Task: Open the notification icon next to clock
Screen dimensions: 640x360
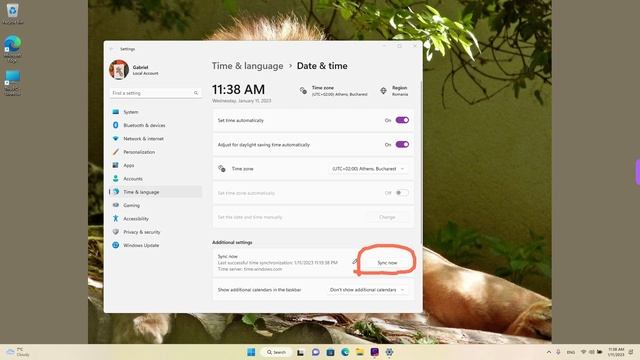Action: 631,352
